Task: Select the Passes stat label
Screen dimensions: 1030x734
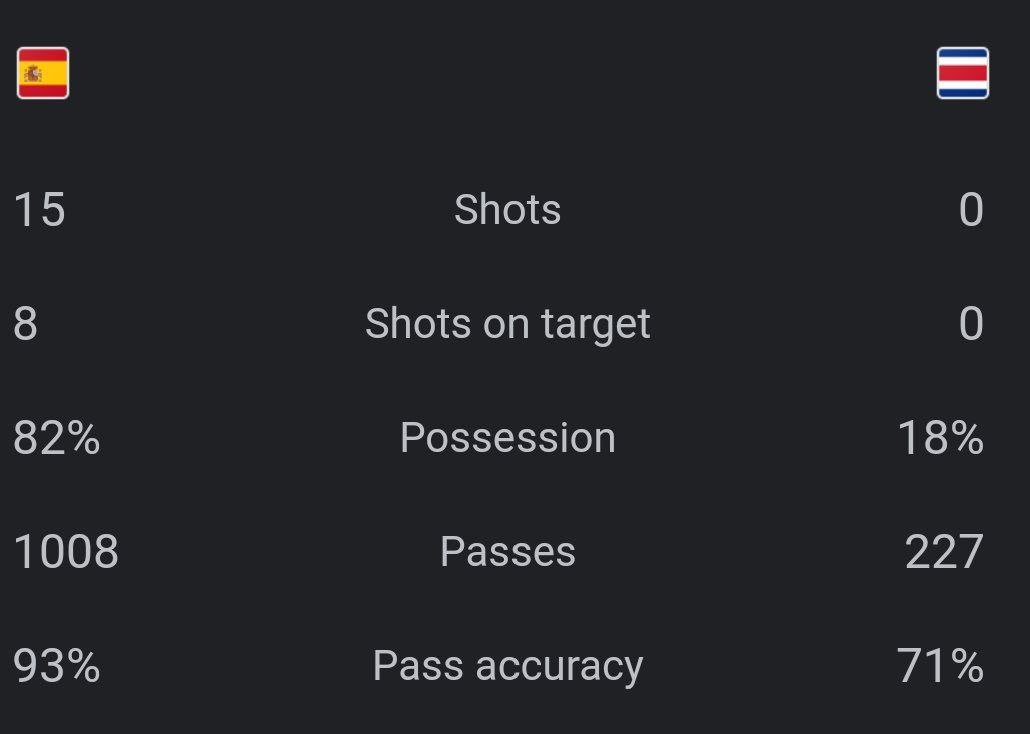Action: coord(507,552)
